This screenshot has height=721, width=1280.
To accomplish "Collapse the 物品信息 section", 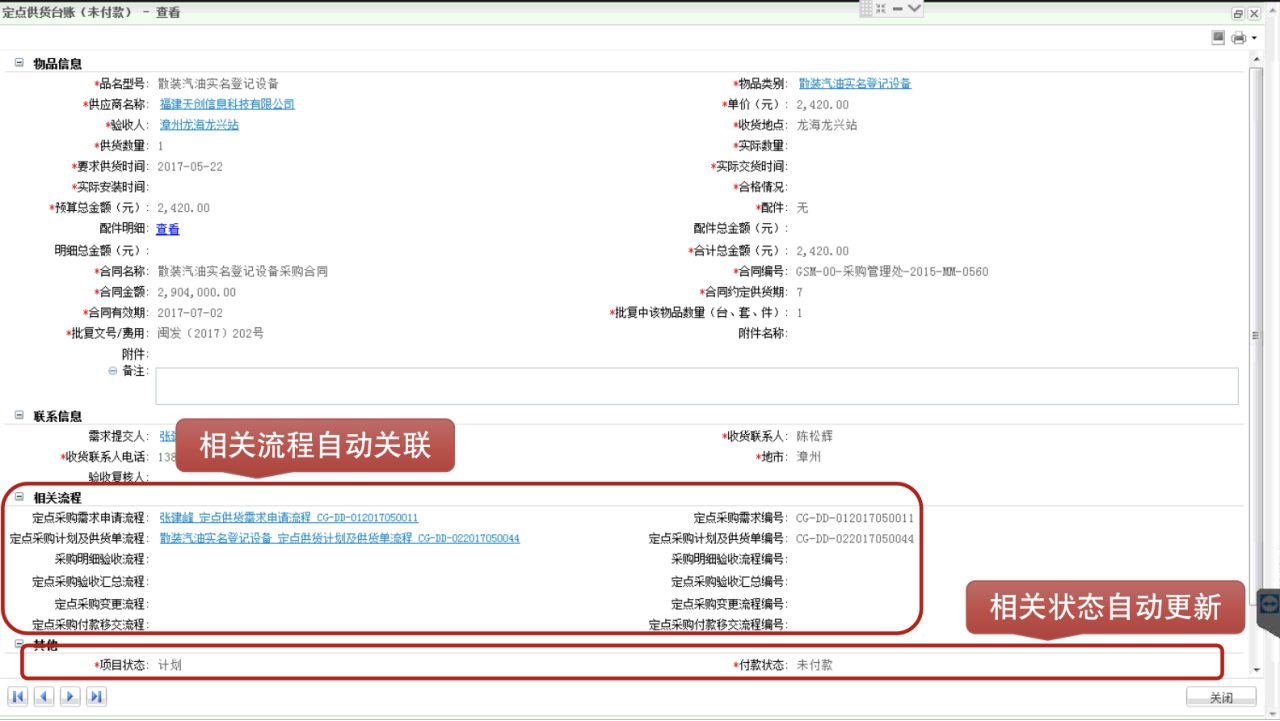I will [x=18, y=63].
